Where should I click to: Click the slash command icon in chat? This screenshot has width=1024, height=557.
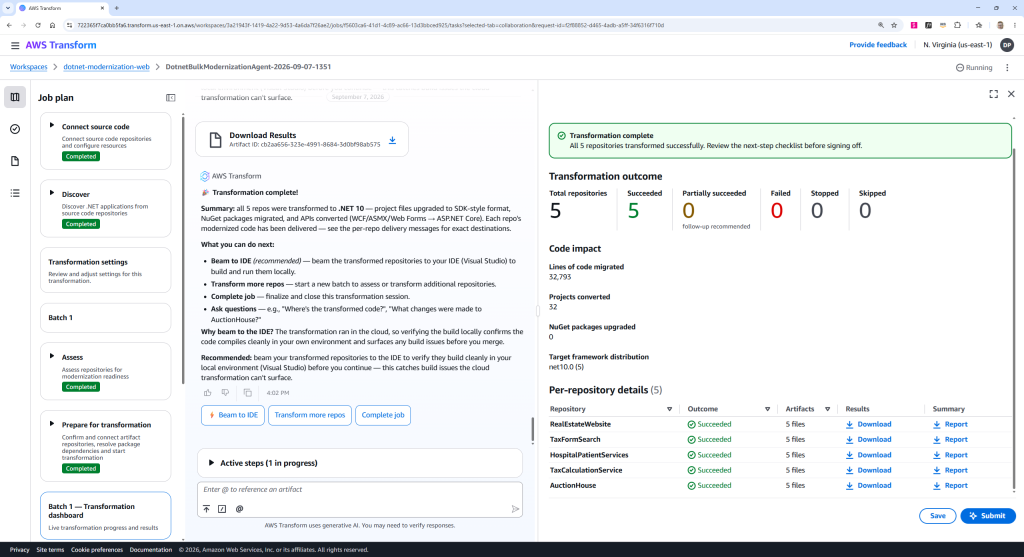pos(222,509)
